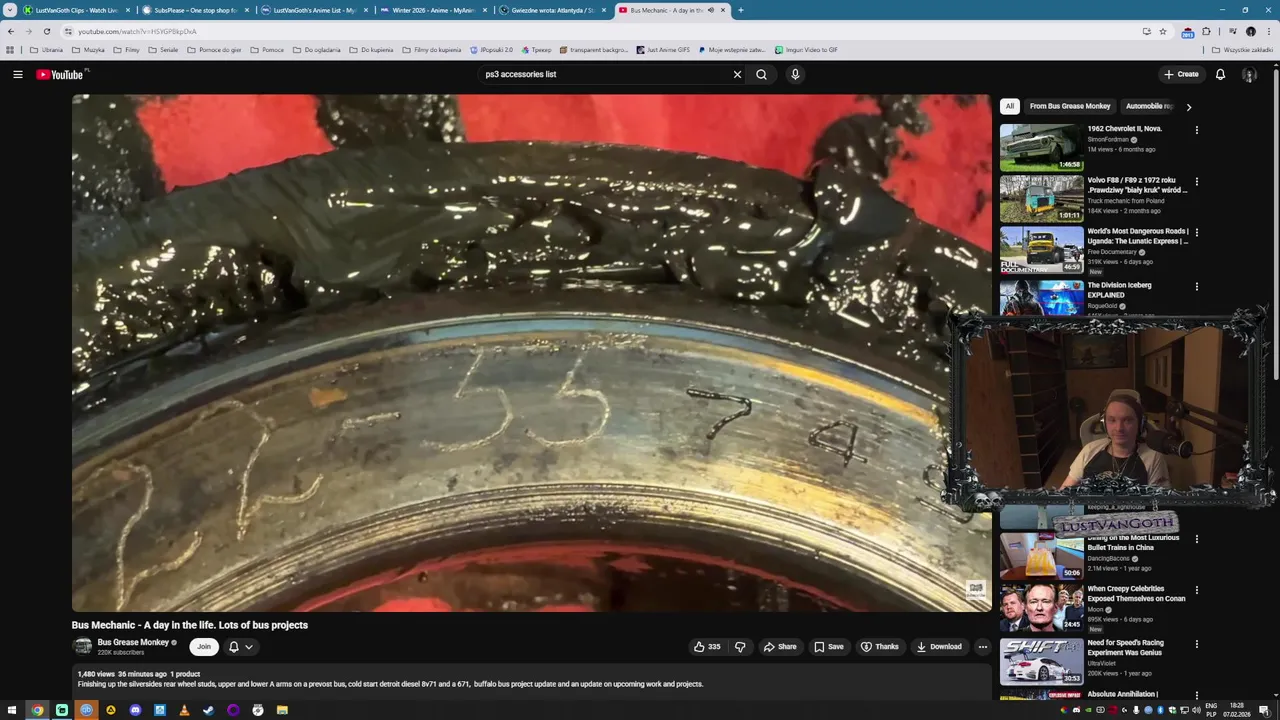Start voice search with microphone
Image resolution: width=1280 pixels, height=720 pixels.
(795, 74)
